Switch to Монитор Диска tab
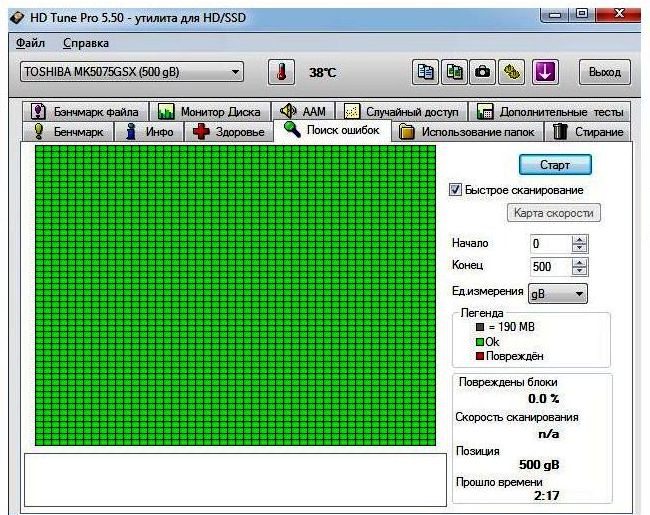This screenshot has width=650, height=515. pos(210,112)
